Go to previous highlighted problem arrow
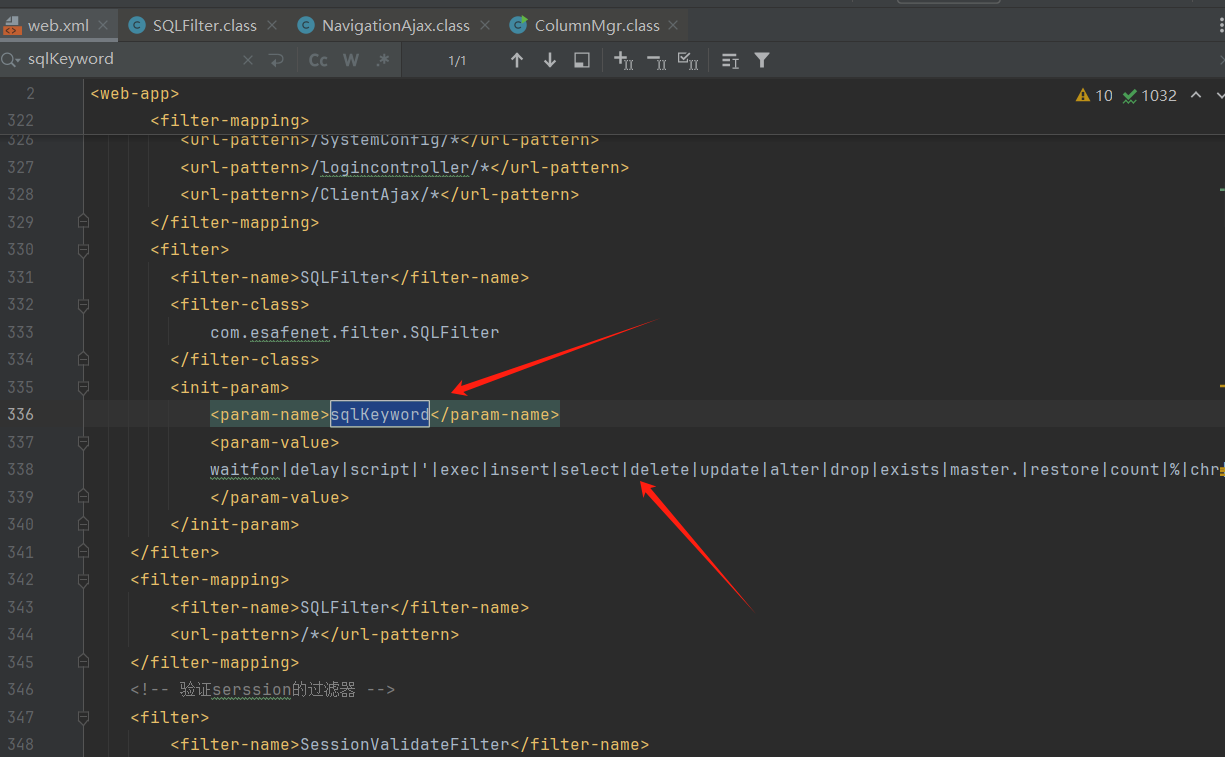1225x757 pixels. (x=1195, y=95)
